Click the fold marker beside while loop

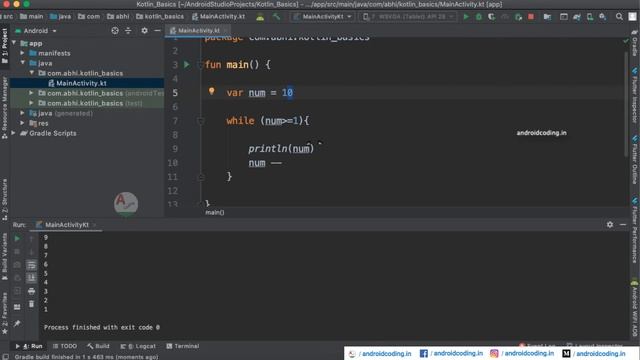pyautogui.click(x=200, y=120)
